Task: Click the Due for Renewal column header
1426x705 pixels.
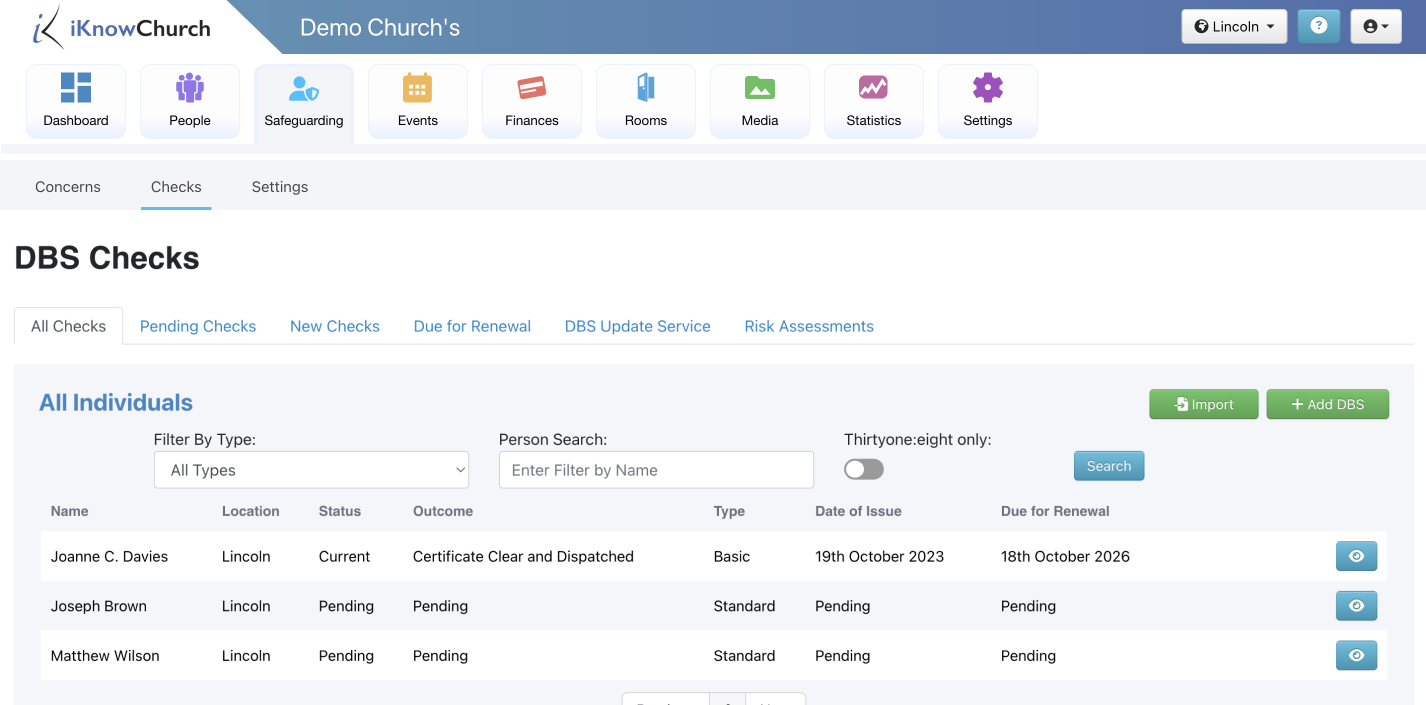Action: pos(1055,511)
